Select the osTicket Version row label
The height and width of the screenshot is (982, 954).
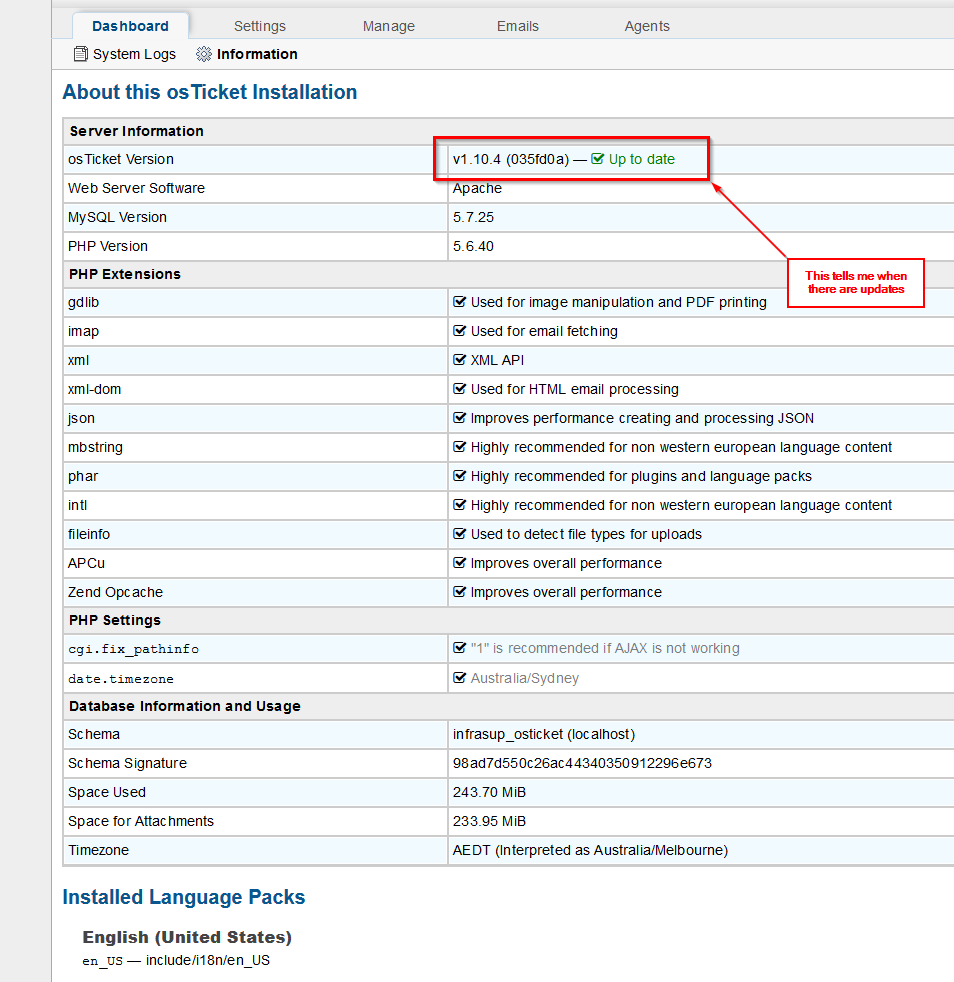pos(121,159)
